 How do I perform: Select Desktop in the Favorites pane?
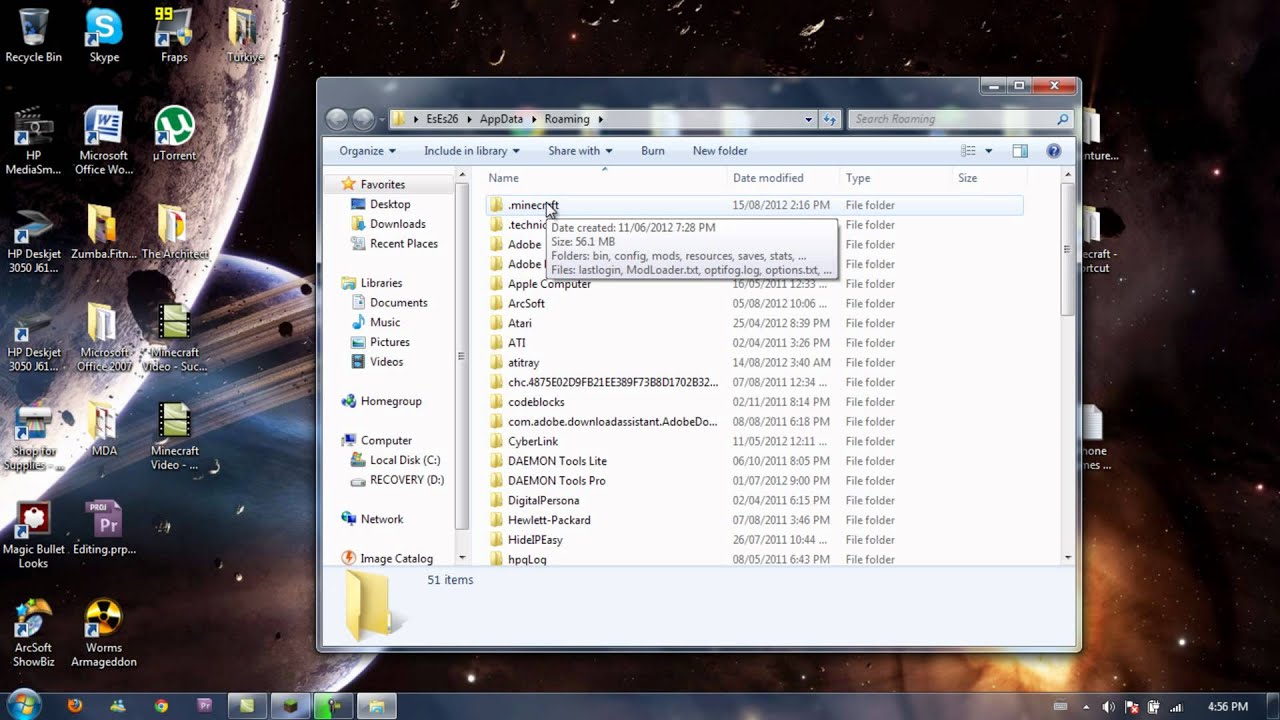380,204
